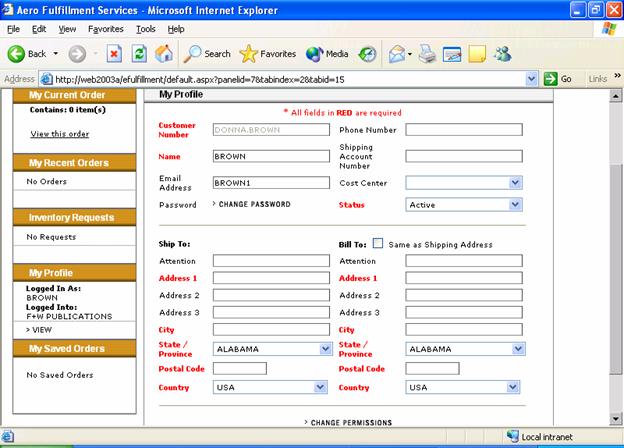This screenshot has height=448, width=624.
Task: Click the status bar page icon
Action: click(x=8, y=436)
